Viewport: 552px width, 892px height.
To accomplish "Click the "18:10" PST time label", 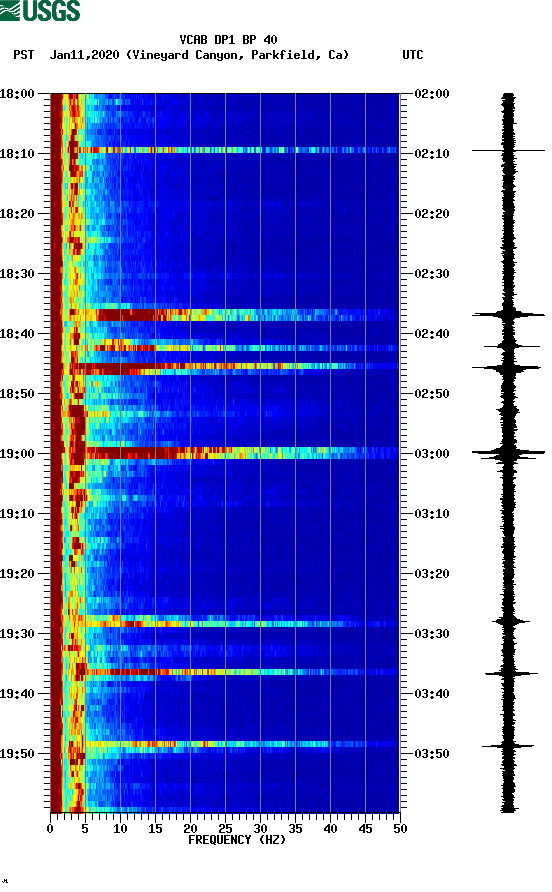I will click(x=17, y=154).
